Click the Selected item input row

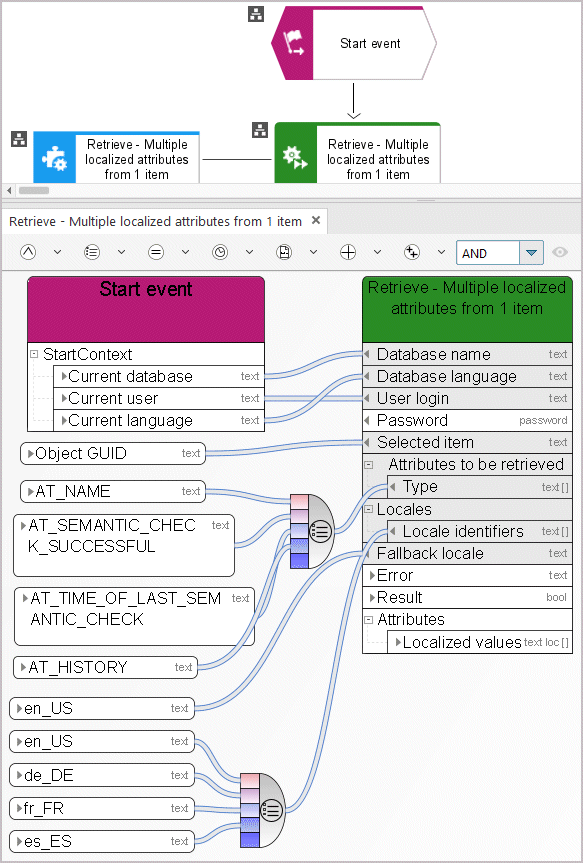pyautogui.click(x=467, y=443)
